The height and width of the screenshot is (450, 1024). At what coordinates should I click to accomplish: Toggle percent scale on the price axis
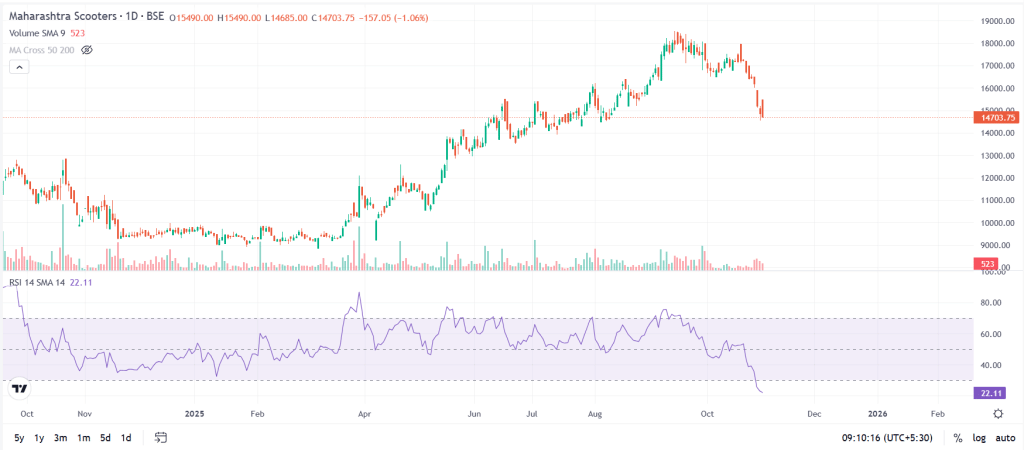click(x=957, y=438)
